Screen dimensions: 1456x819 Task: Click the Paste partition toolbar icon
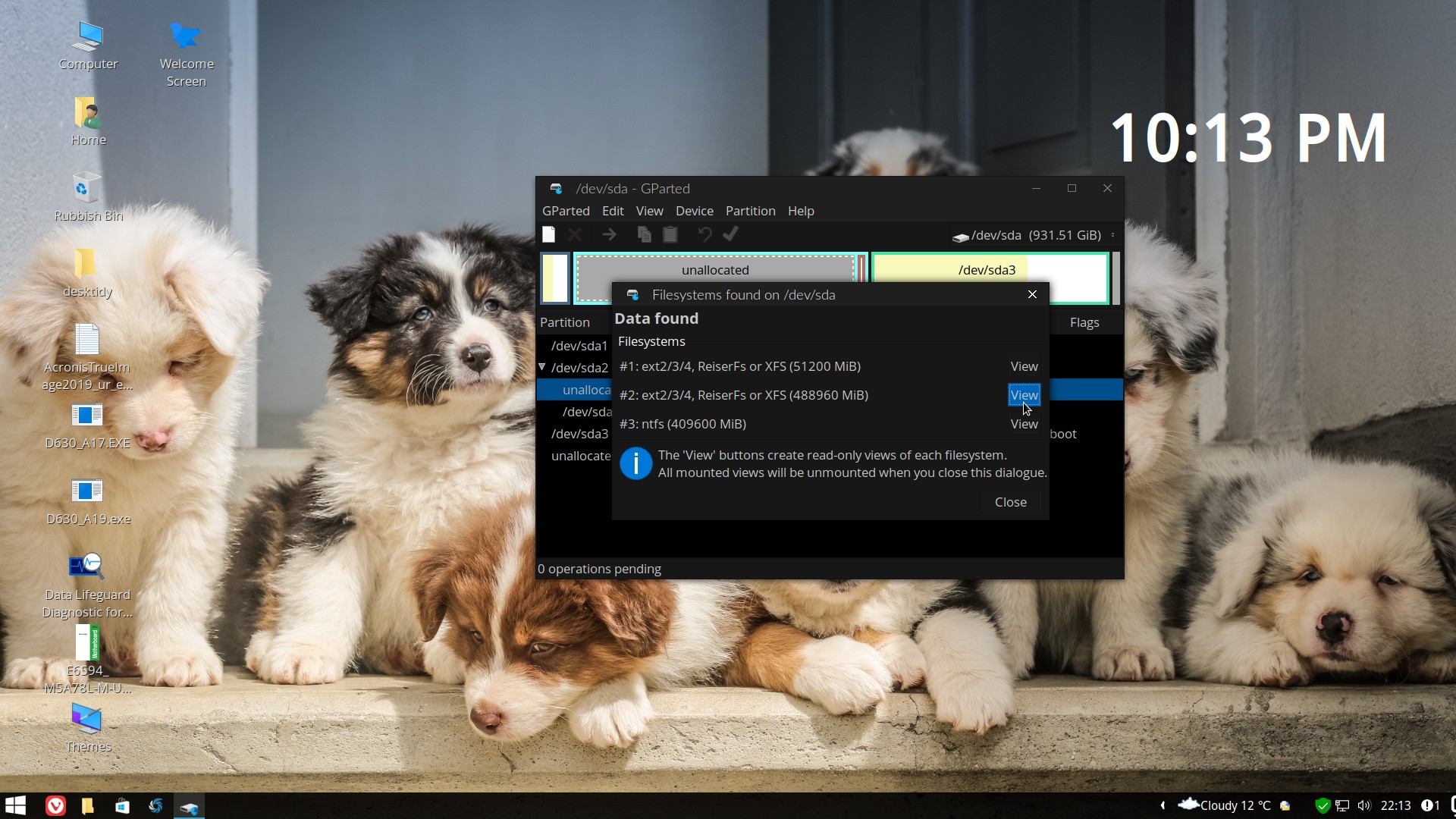click(x=670, y=234)
